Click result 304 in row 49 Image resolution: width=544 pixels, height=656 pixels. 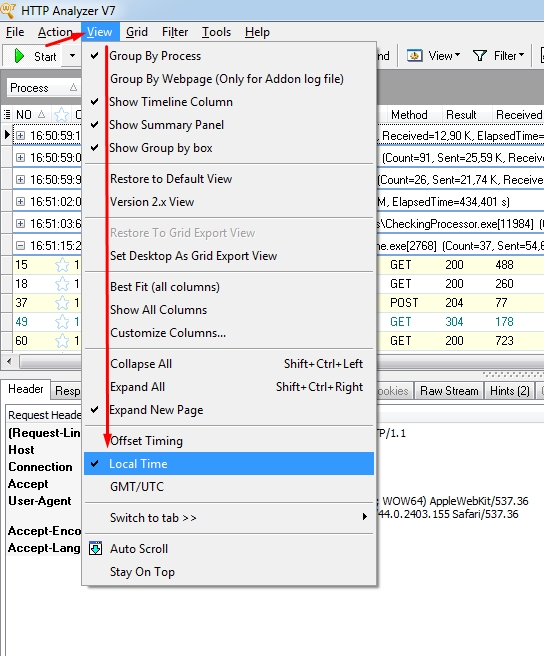click(454, 322)
